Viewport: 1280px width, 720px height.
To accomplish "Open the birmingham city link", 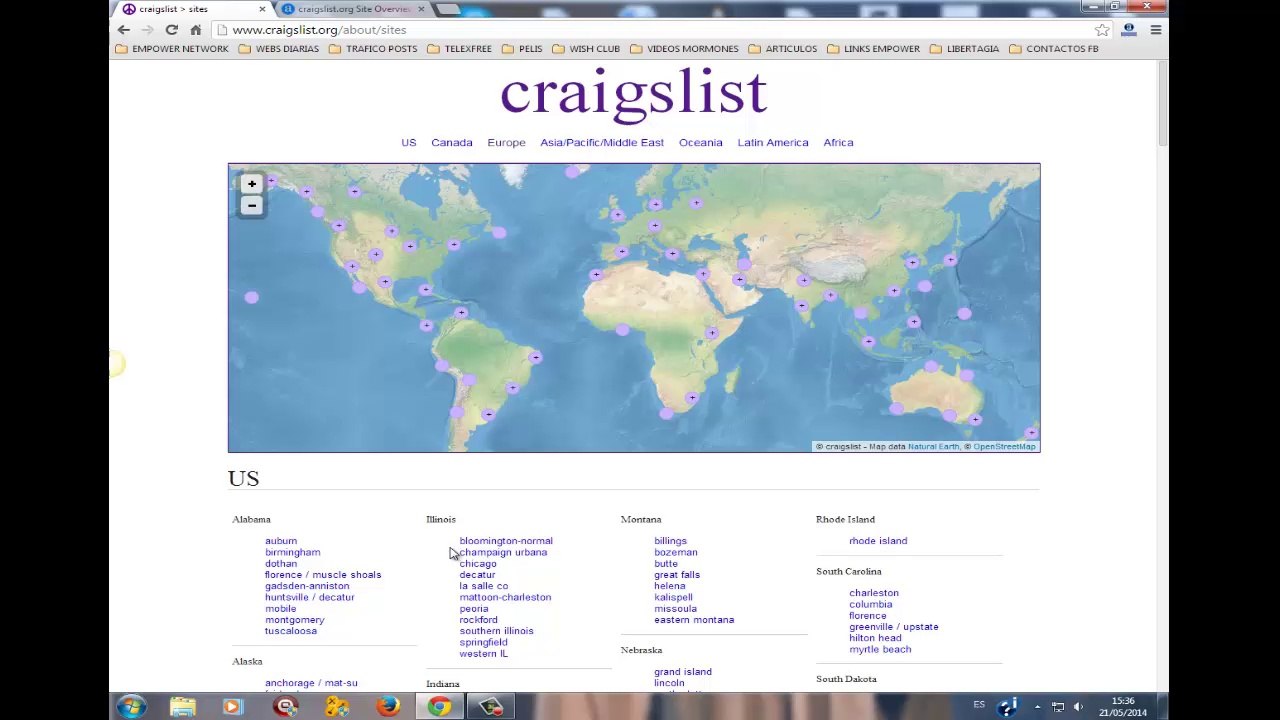I will [x=293, y=552].
